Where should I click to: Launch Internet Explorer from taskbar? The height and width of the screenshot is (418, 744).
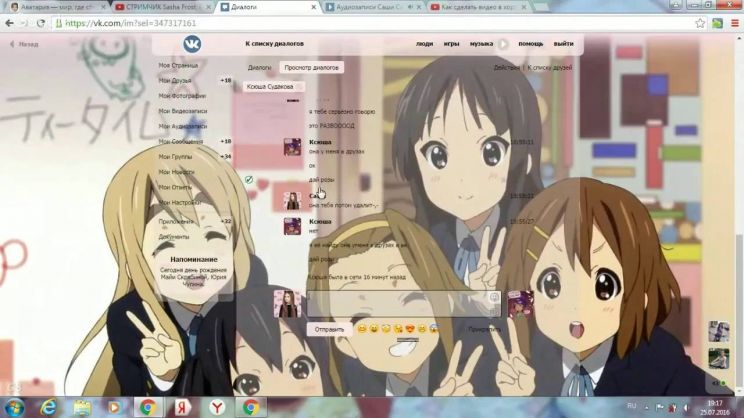pos(48,408)
